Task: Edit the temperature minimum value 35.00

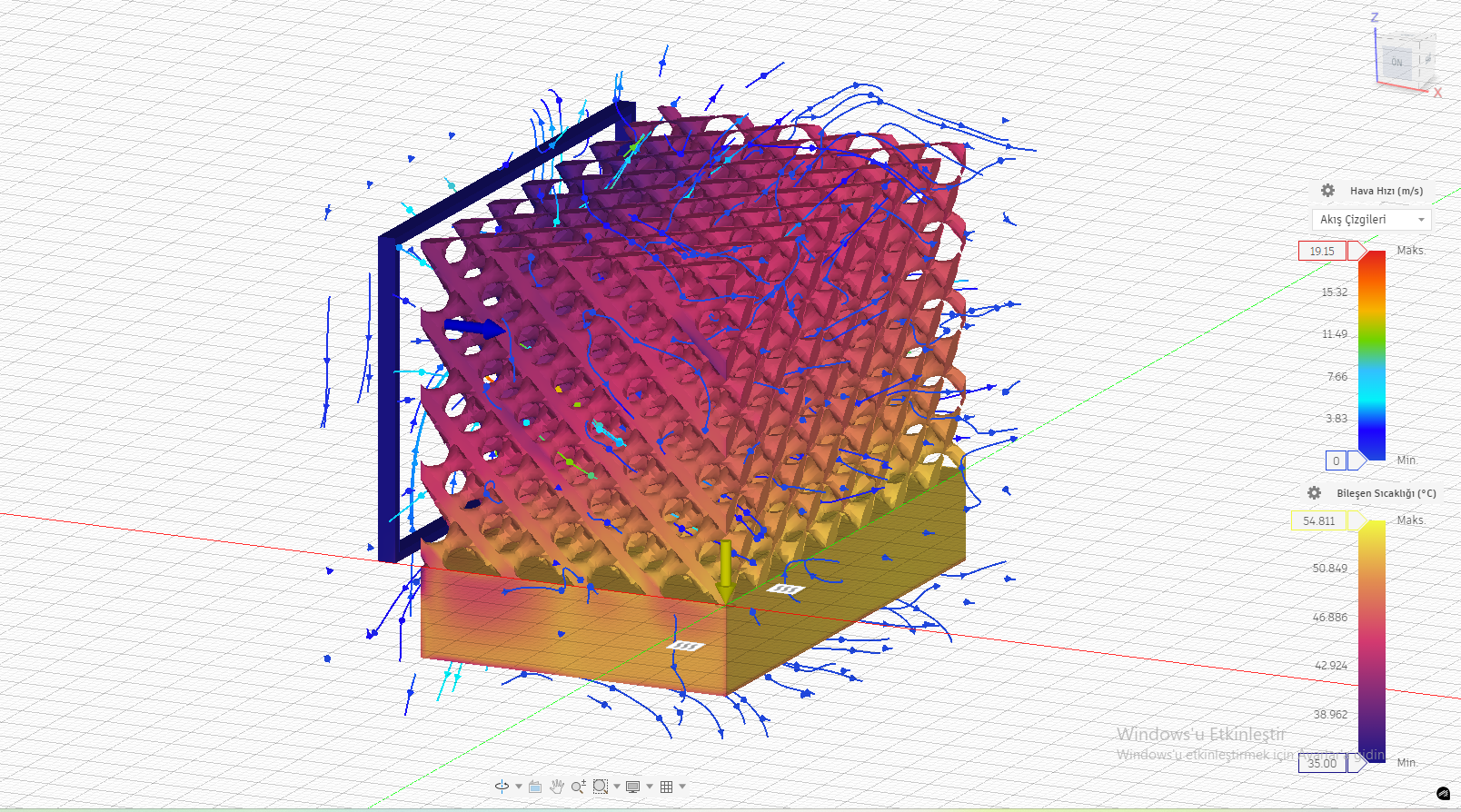Action: (1322, 763)
